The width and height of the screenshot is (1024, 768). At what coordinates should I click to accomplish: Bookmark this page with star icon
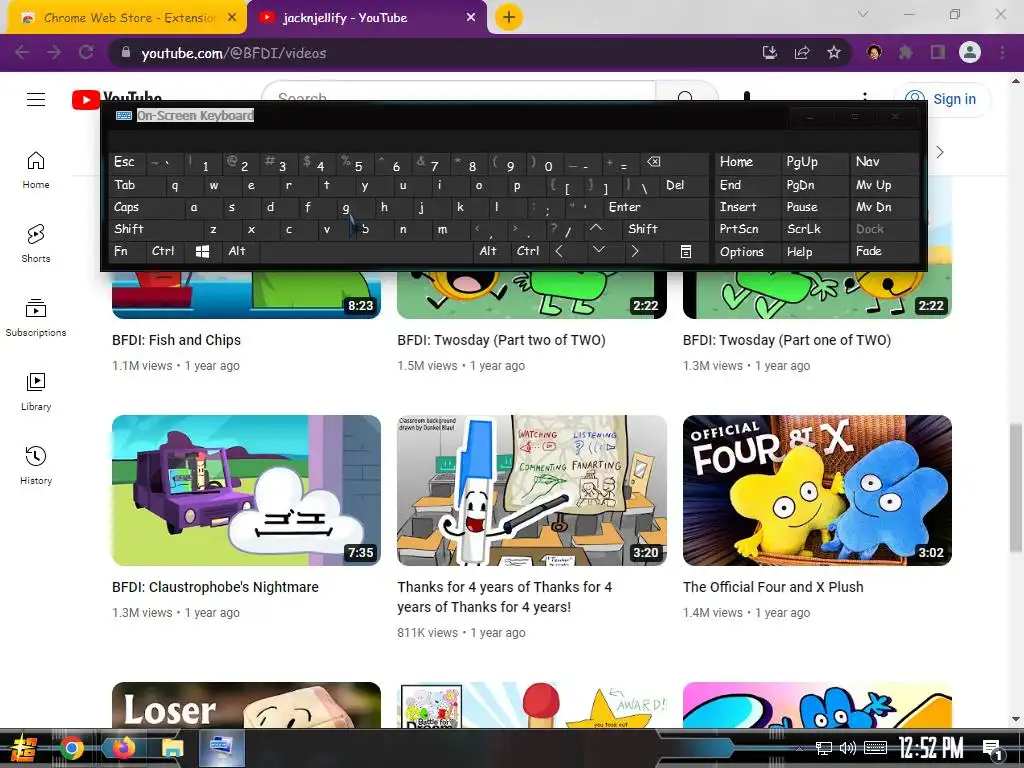coord(833,53)
